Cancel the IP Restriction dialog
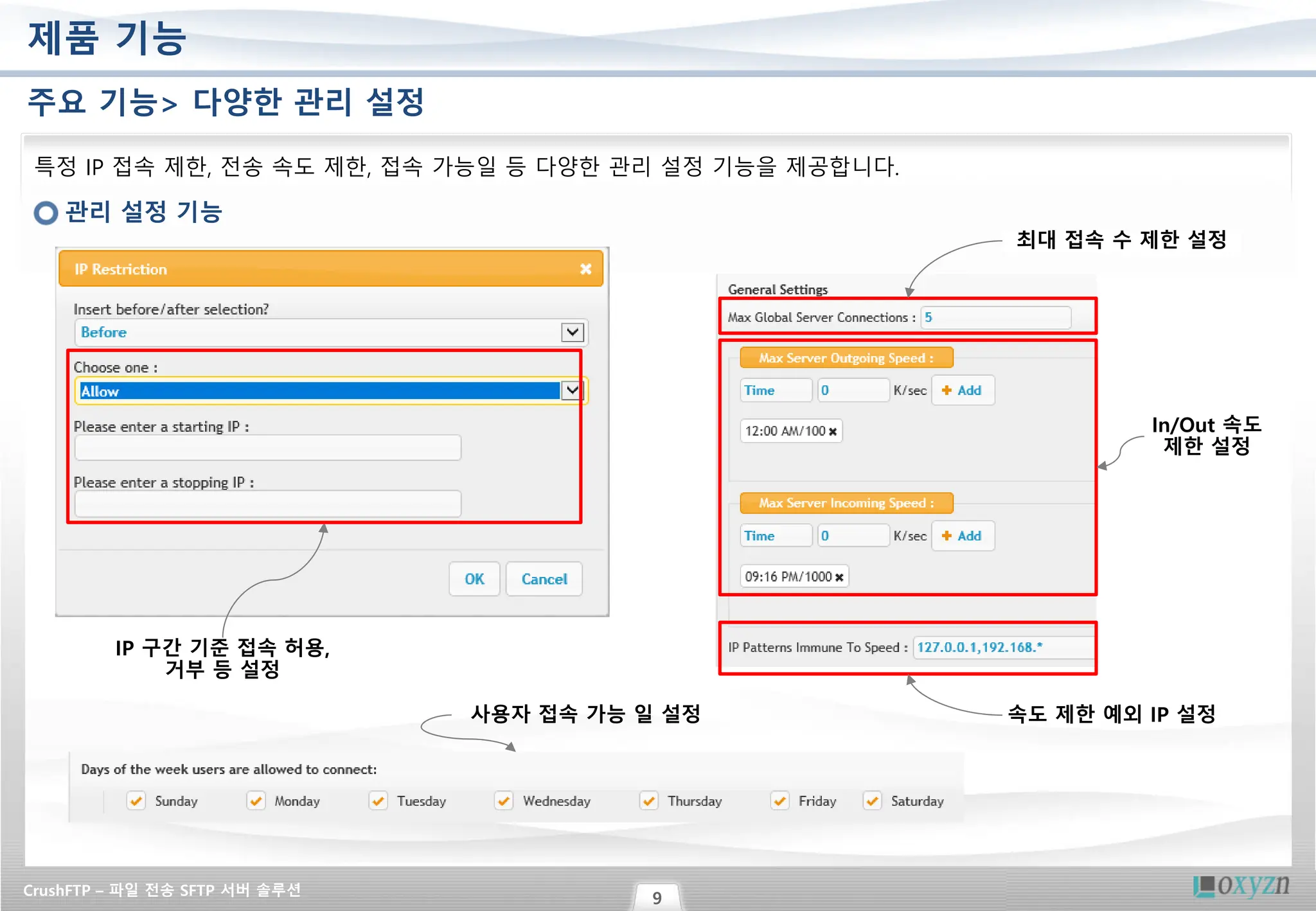Image resolution: width=1316 pixels, height=911 pixels. pos(544,579)
